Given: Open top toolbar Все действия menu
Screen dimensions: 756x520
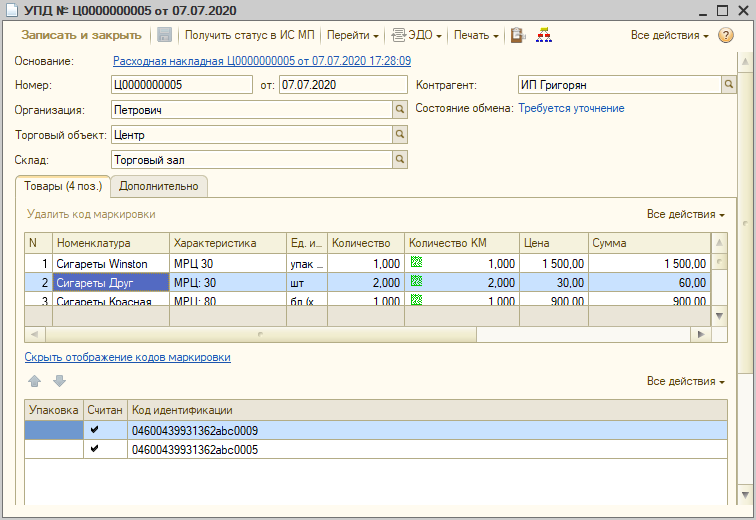Looking at the screenshot, I should point(669,35).
